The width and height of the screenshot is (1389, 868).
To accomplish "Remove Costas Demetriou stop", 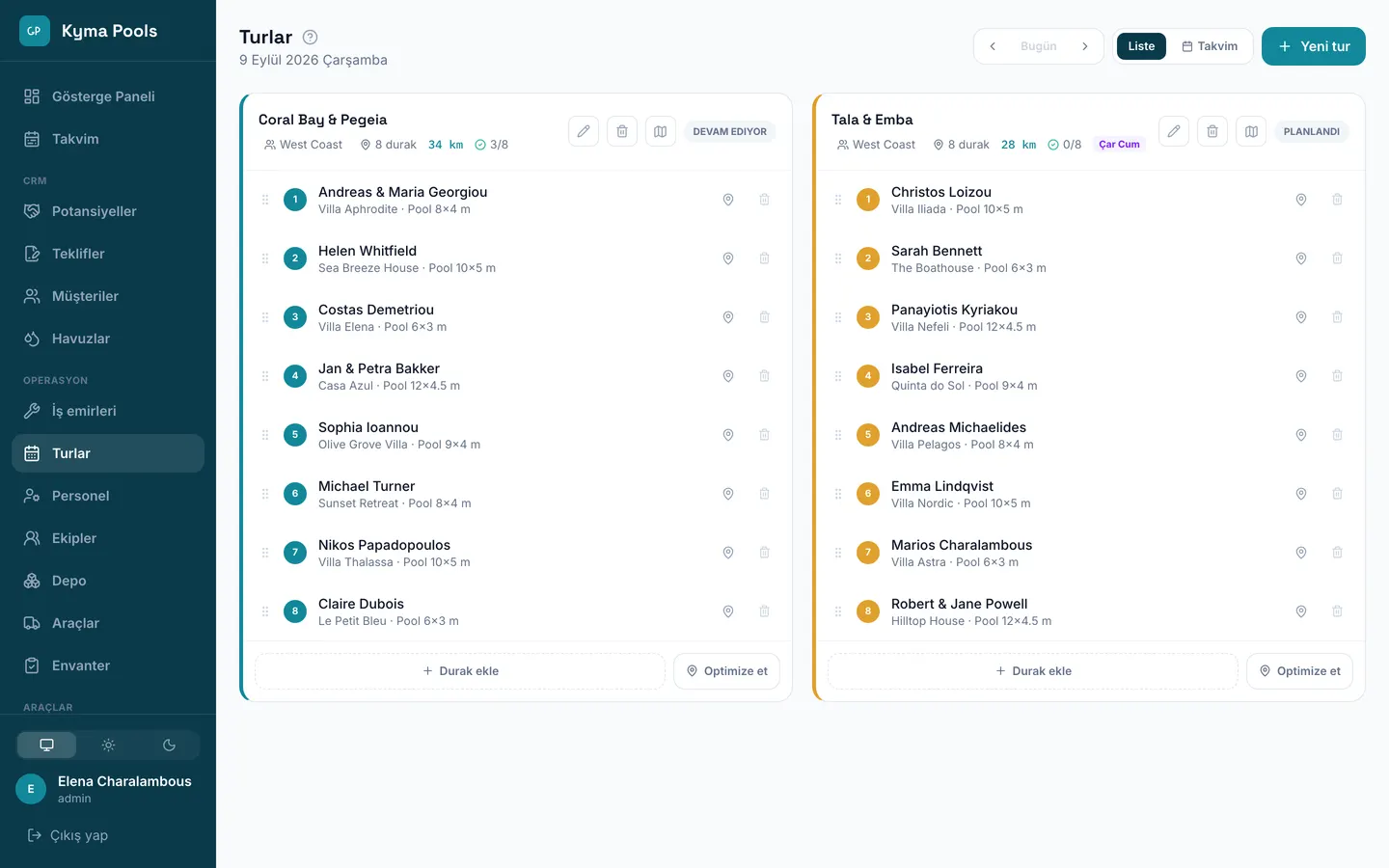I will pos(764,317).
